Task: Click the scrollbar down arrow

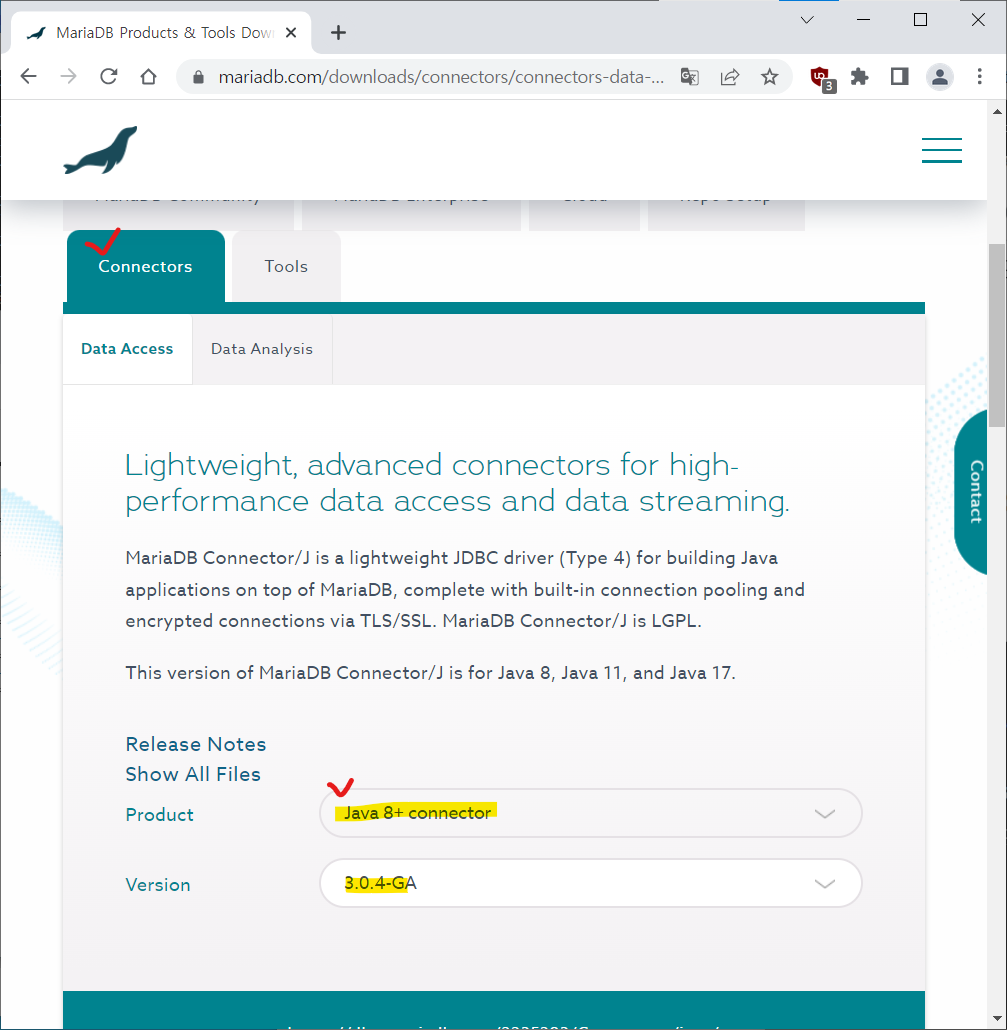Action: pyautogui.click(x=997, y=1019)
